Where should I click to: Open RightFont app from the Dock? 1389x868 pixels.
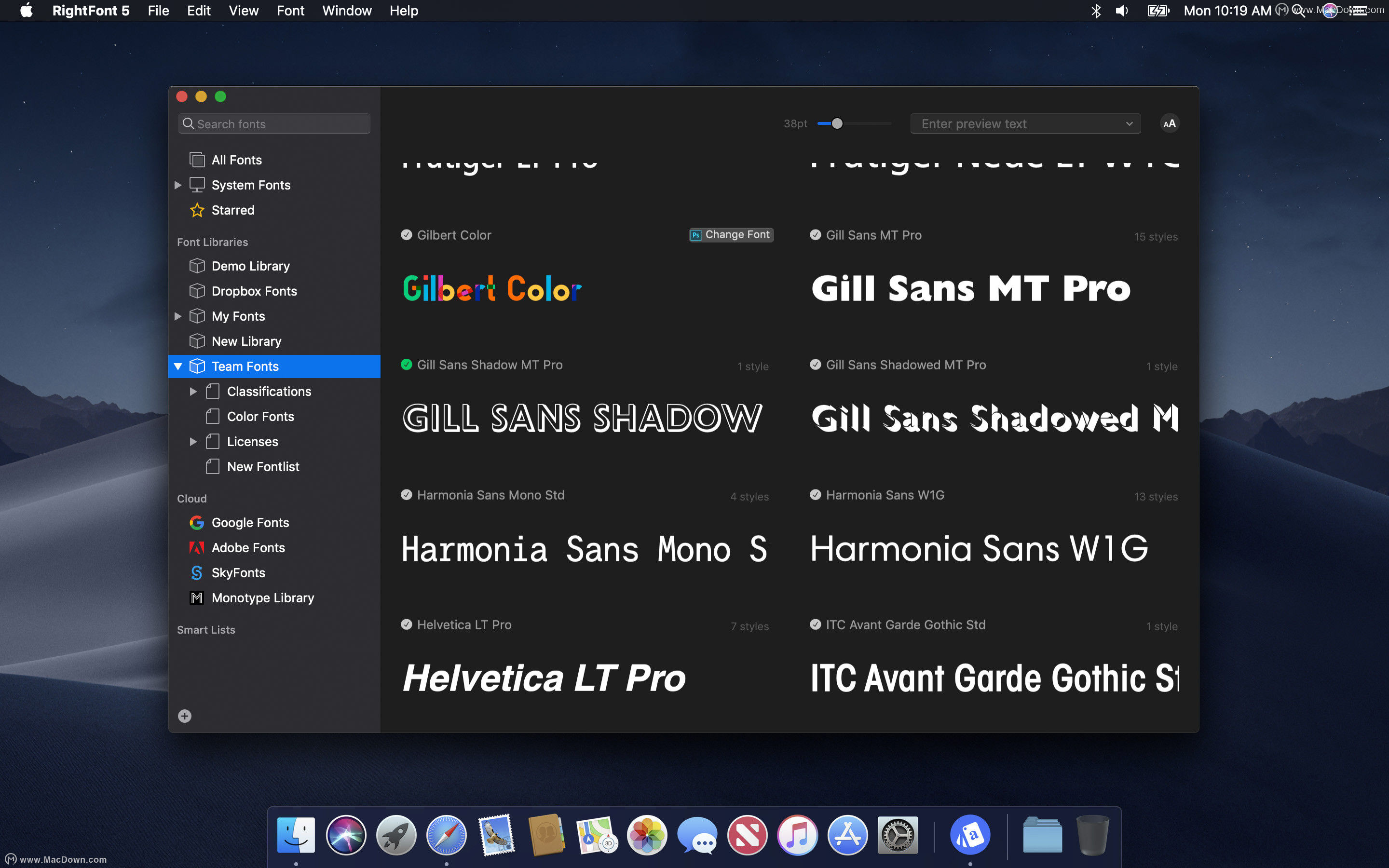click(x=970, y=835)
